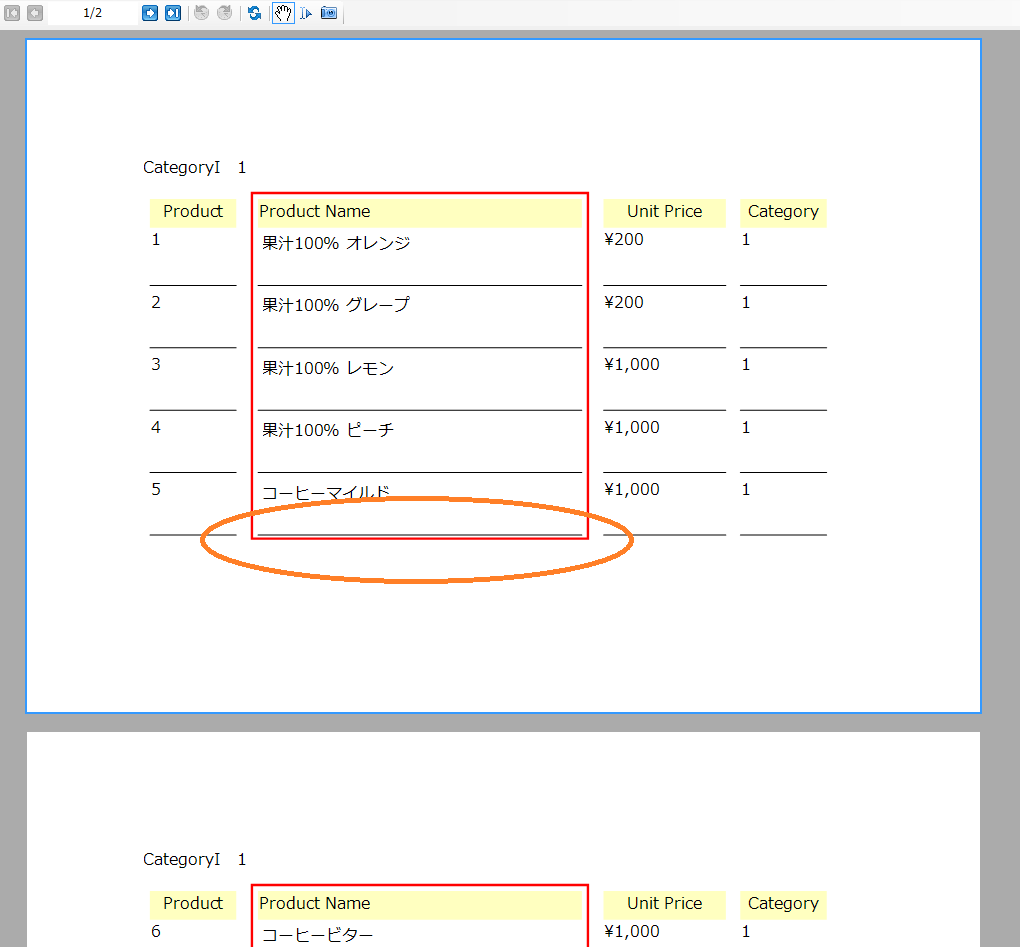1020x947 pixels.
Task: Click the Category column header on page one
Action: tap(783, 212)
